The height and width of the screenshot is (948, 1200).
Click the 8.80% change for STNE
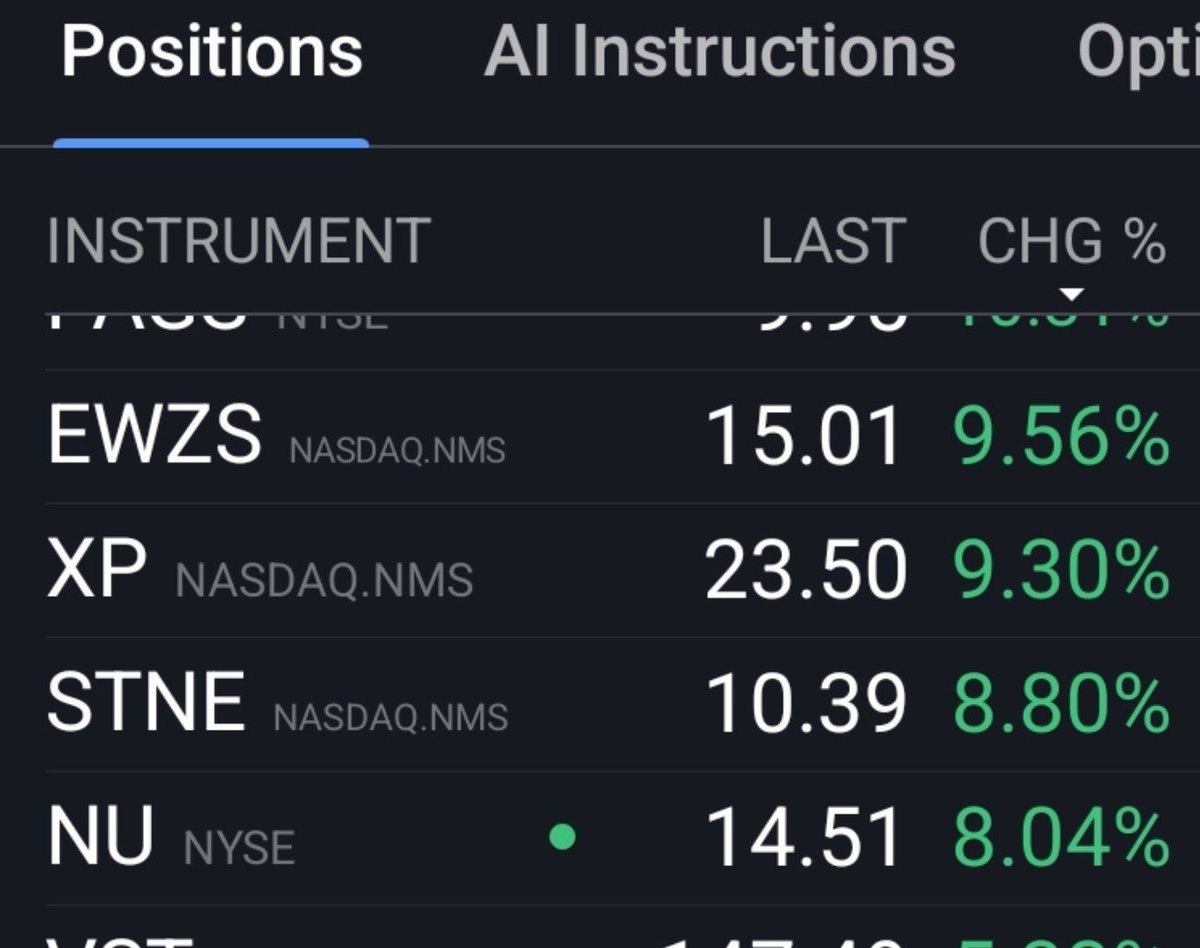pos(1062,703)
